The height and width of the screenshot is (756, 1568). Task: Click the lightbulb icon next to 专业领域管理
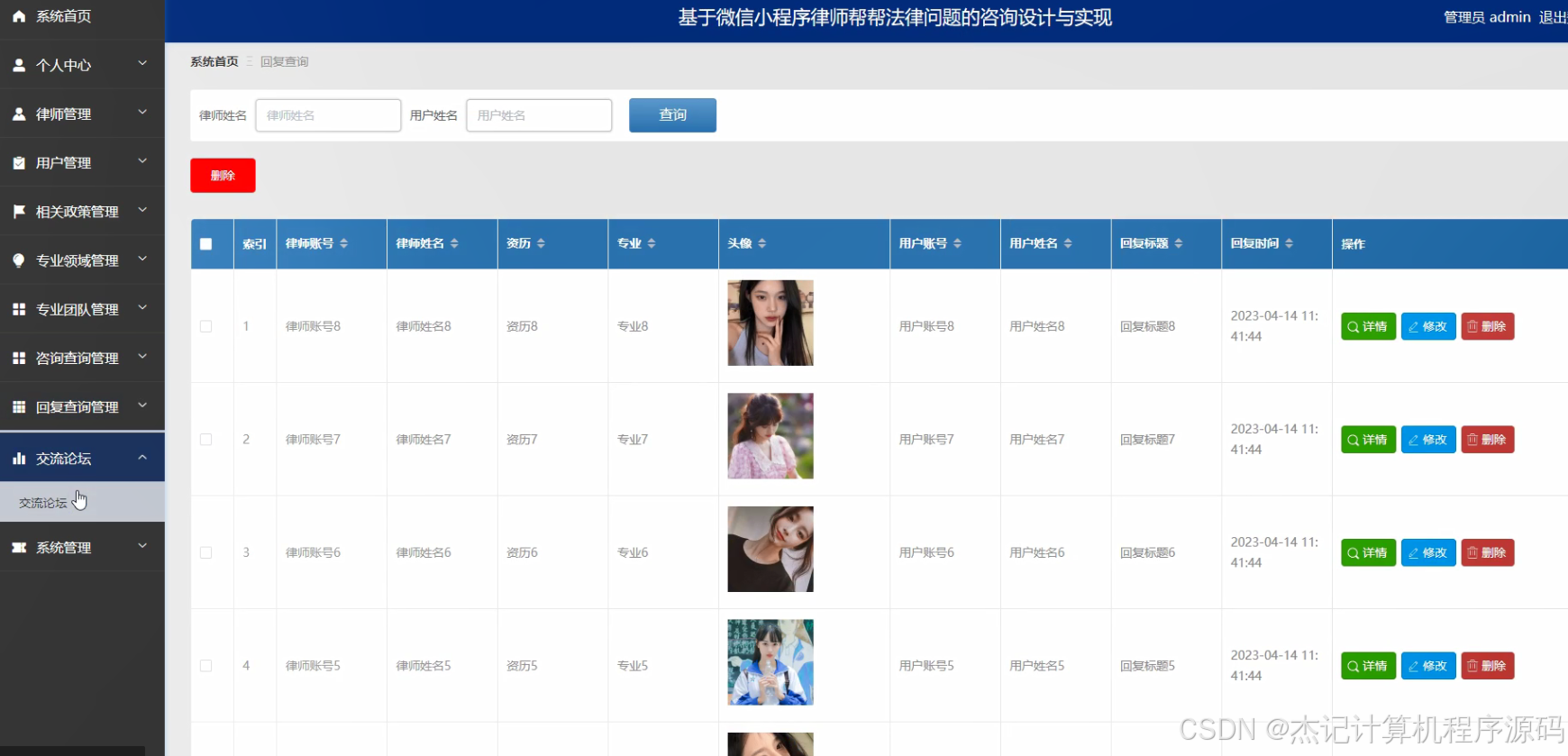point(19,260)
